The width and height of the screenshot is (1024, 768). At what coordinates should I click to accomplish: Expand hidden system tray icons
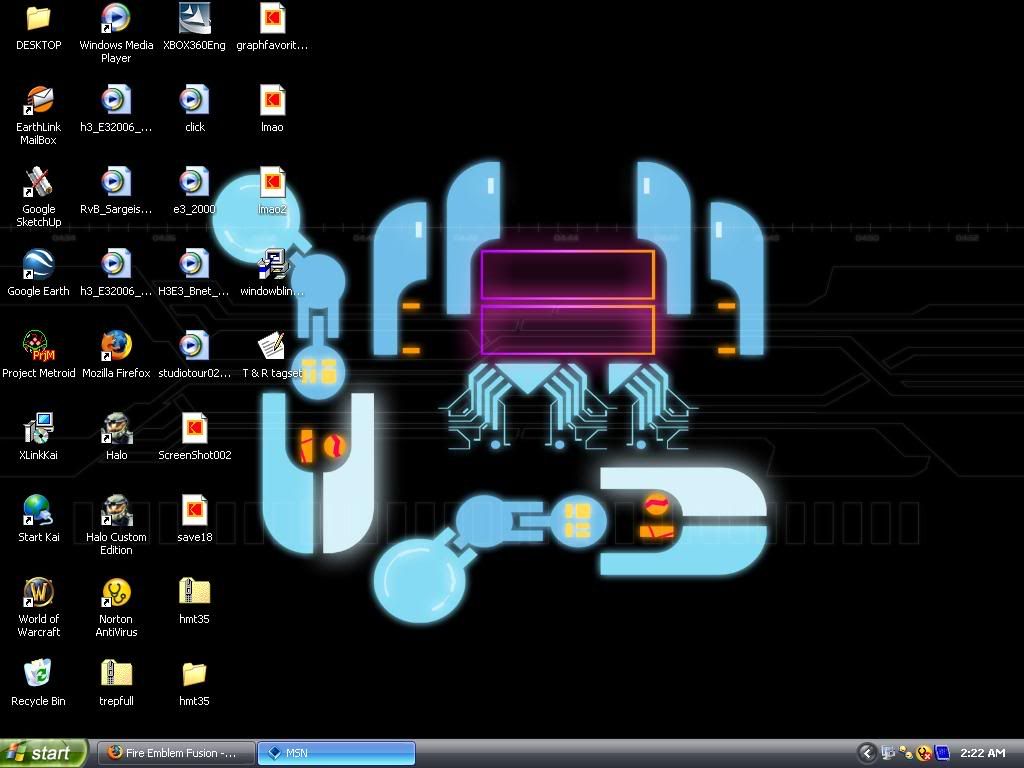click(867, 753)
